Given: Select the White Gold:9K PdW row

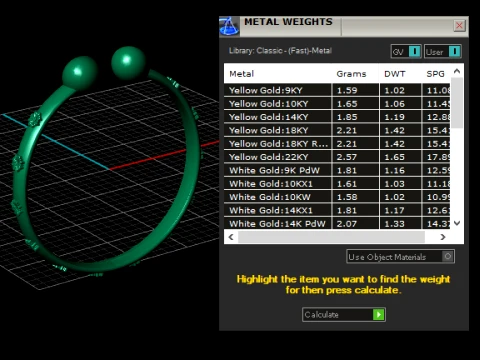Looking at the screenshot, I should pyautogui.click(x=337, y=170).
